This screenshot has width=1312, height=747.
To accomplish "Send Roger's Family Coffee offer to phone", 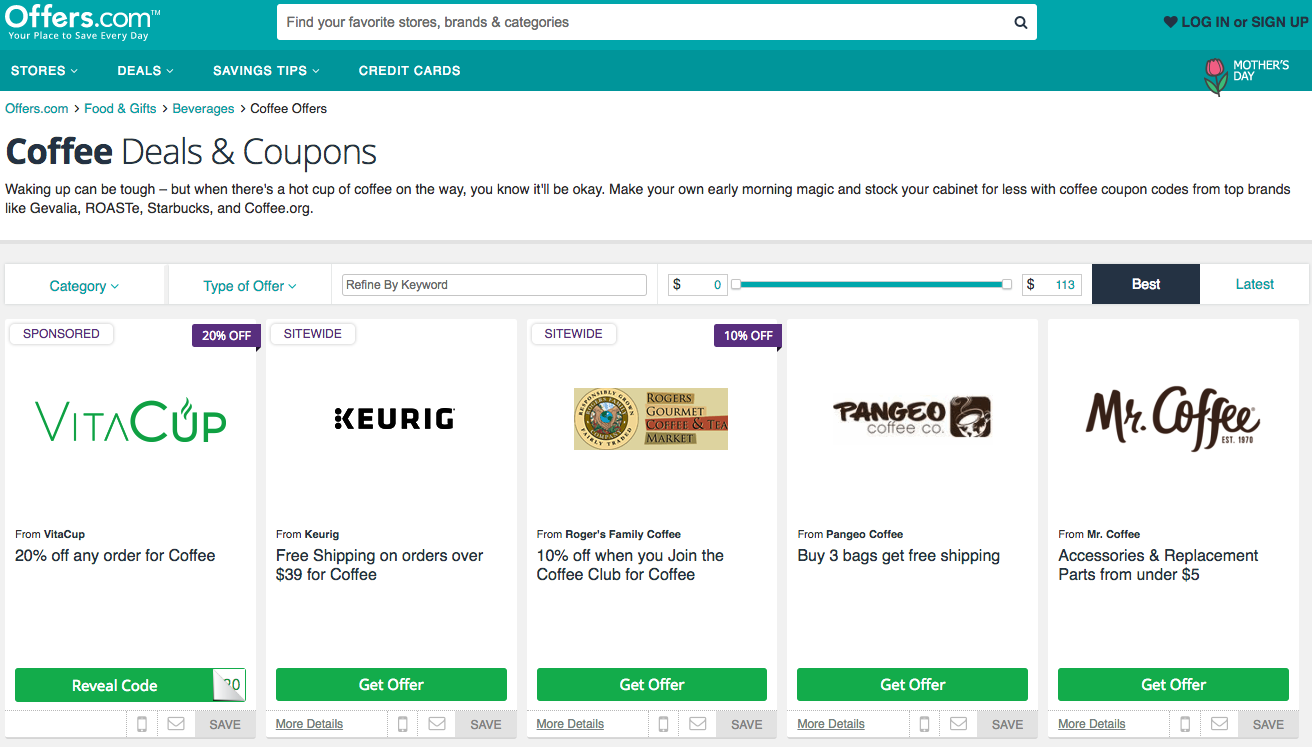I will click(664, 724).
